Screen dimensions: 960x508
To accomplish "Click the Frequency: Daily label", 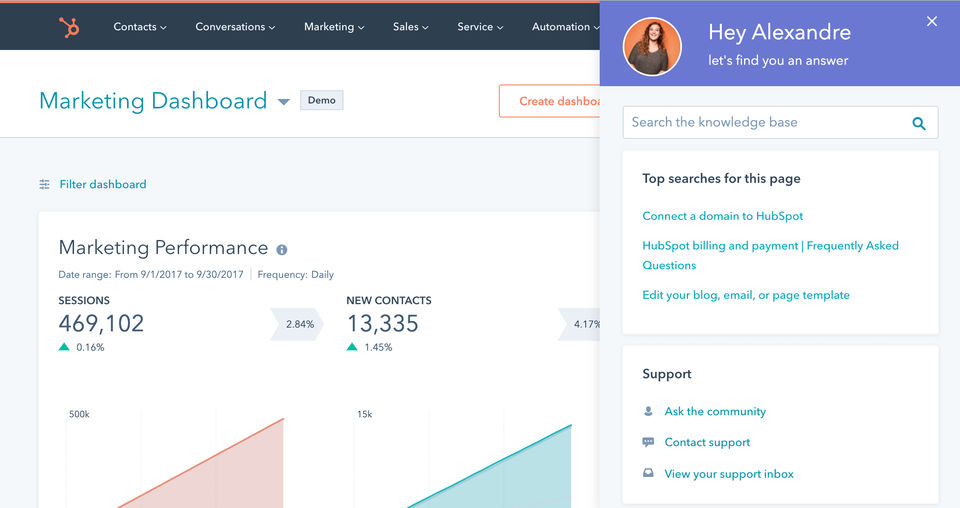I will (295, 275).
